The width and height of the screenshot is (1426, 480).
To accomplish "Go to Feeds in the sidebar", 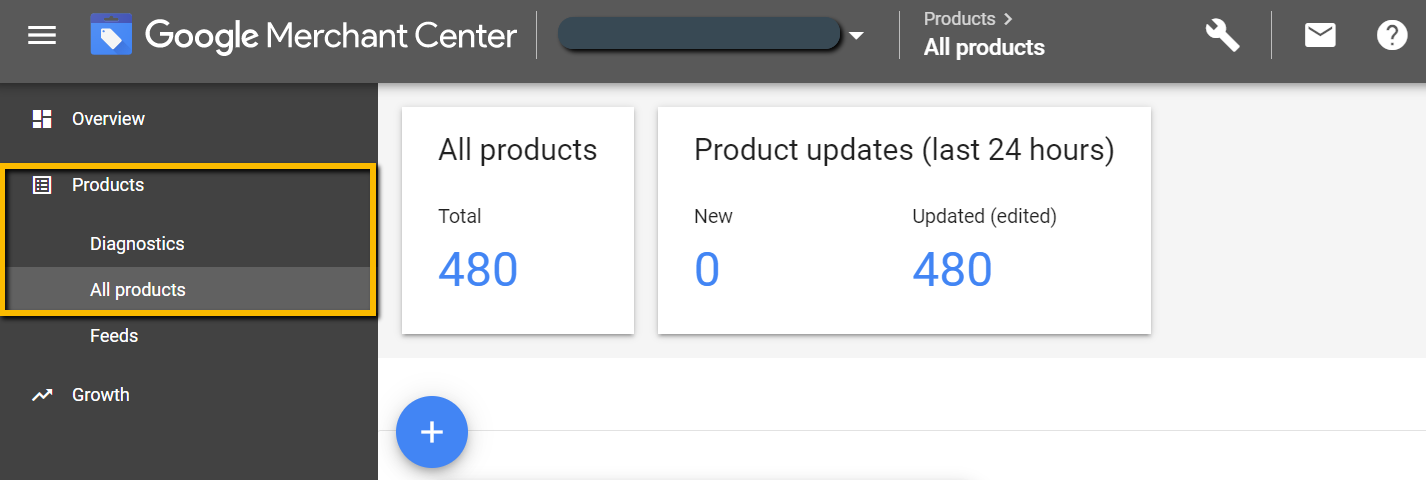I will [x=114, y=336].
